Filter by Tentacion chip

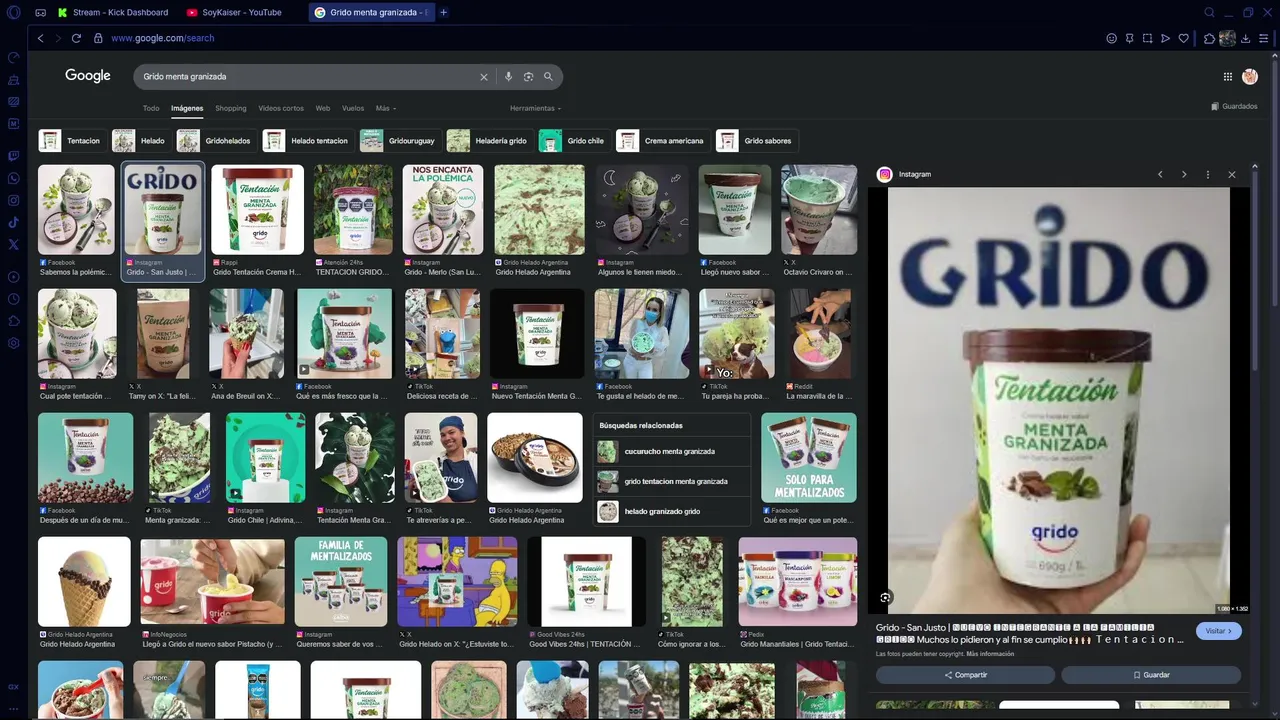tap(71, 141)
